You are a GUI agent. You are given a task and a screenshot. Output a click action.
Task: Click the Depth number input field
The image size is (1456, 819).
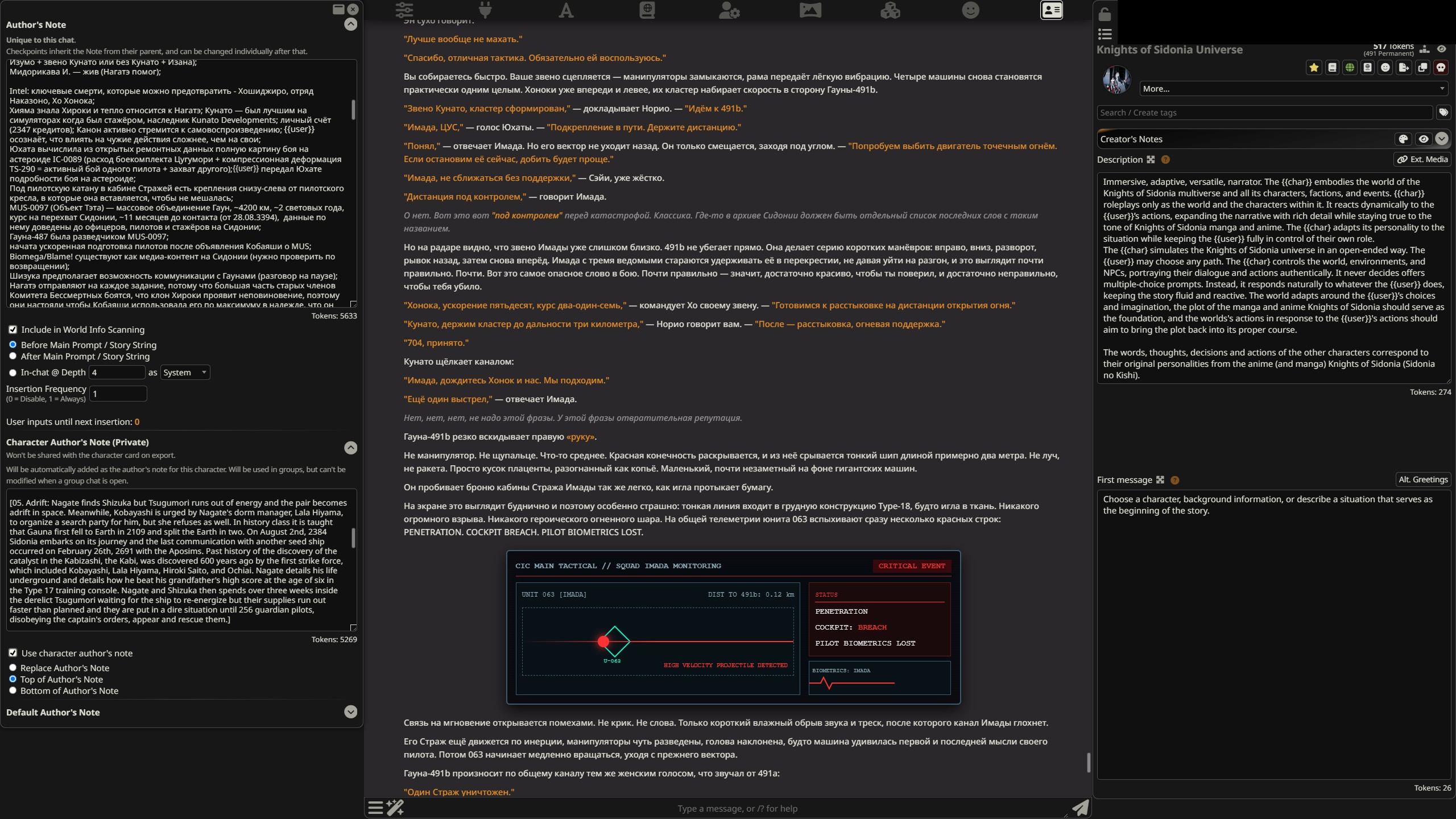click(117, 373)
